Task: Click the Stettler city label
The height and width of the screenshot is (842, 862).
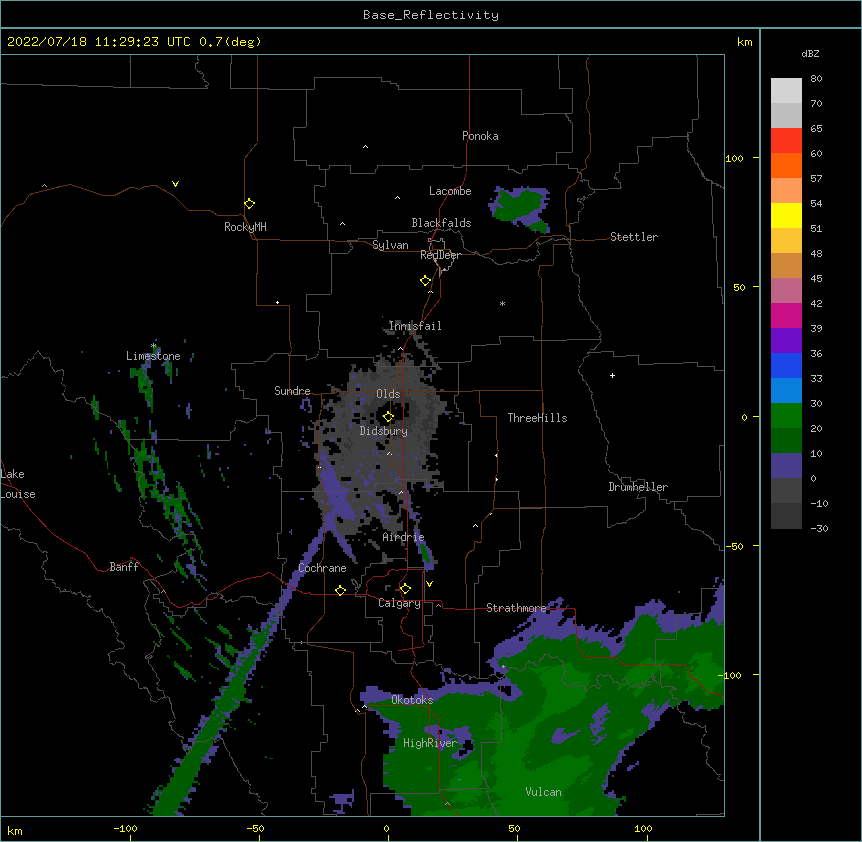Action: click(634, 237)
